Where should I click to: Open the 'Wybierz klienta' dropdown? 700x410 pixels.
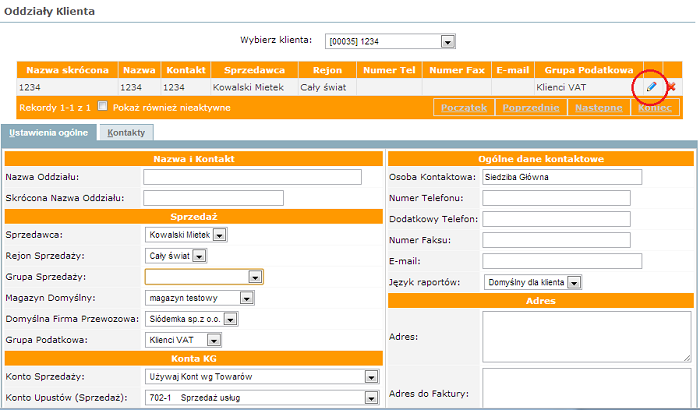point(390,42)
